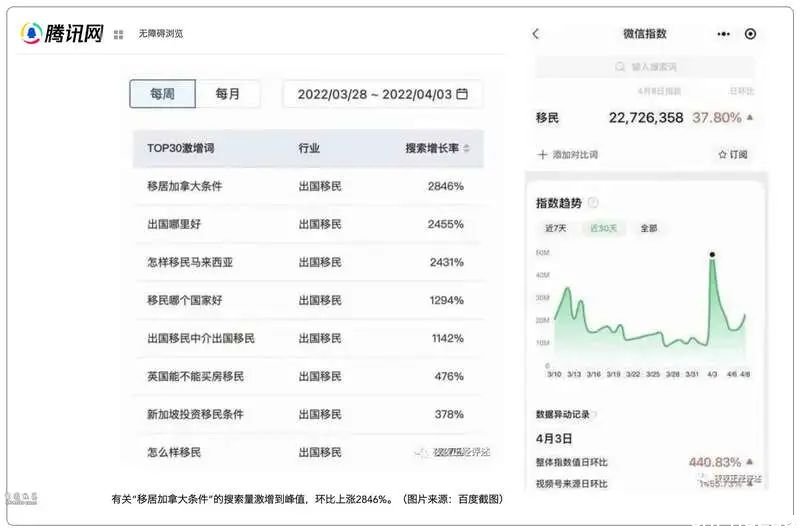Select the 出国哪里好 row
Image resolution: width=800 pixels, height=531 pixels.
point(308,224)
